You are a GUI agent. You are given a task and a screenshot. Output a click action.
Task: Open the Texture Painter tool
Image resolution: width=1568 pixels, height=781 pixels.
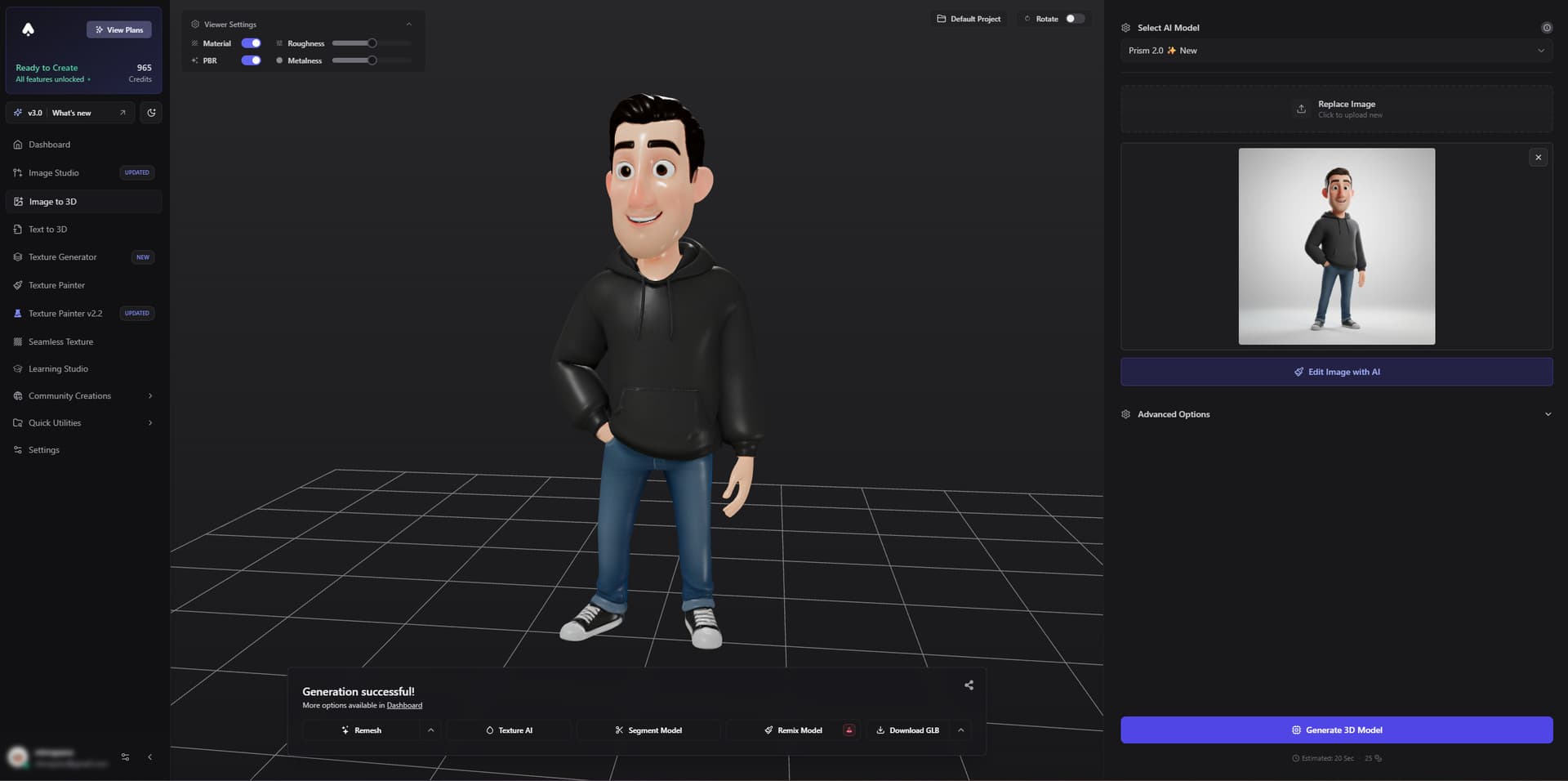point(56,284)
